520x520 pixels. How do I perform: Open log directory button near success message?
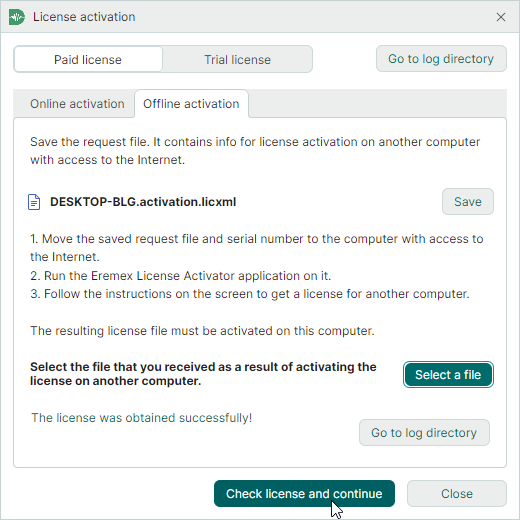424,433
